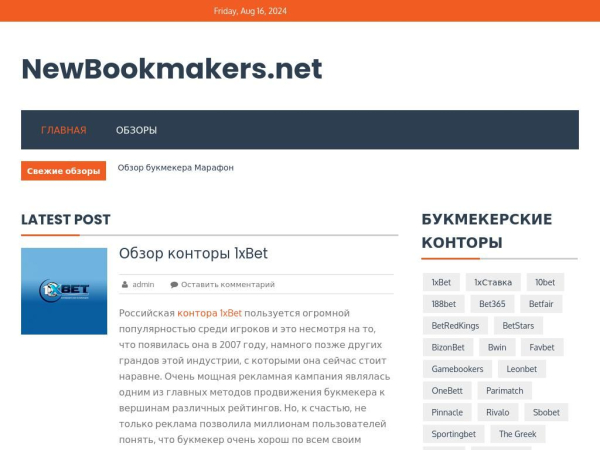Select the The Greek tag
The image size is (600, 450).
pyautogui.click(x=517, y=434)
